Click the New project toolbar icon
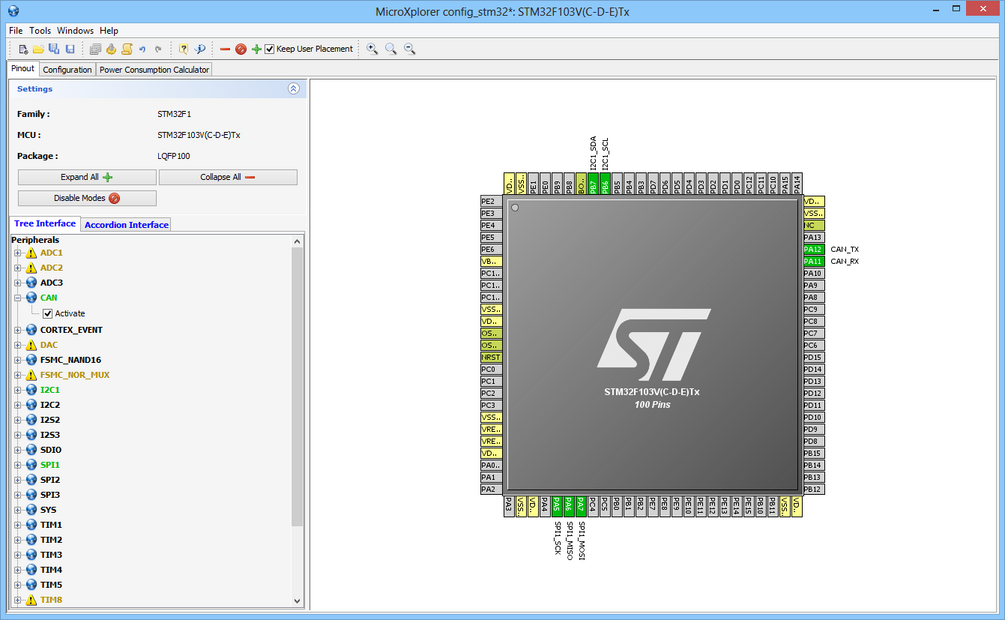Image resolution: width=1005 pixels, height=620 pixels. click(23, 49)
